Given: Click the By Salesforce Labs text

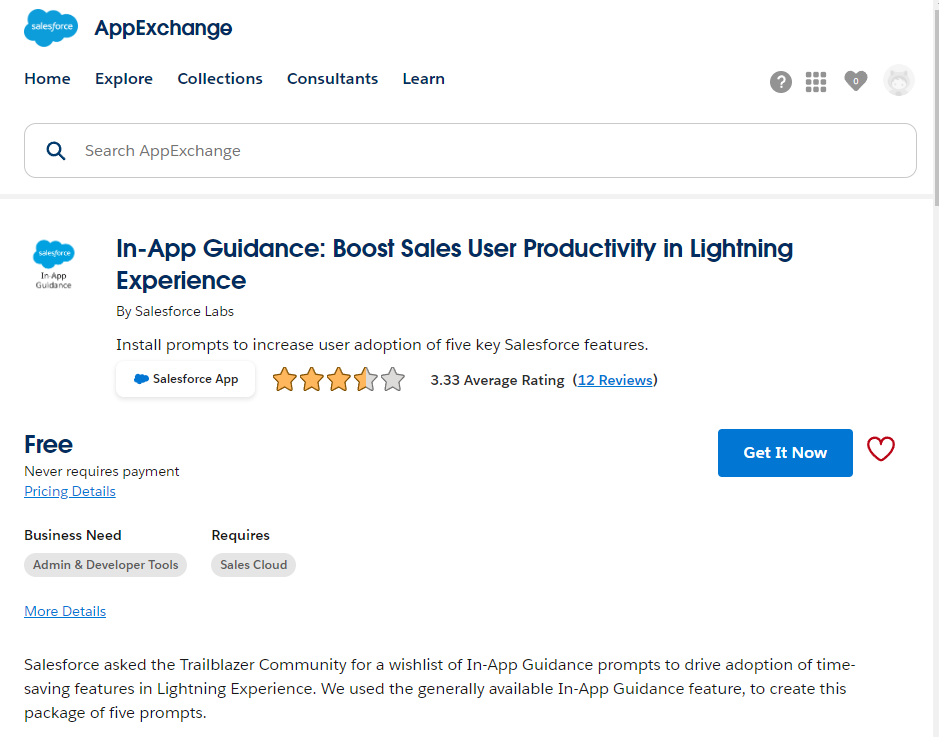Looking at the screenshot, I should pyautogui.click(x=175, y=311).
